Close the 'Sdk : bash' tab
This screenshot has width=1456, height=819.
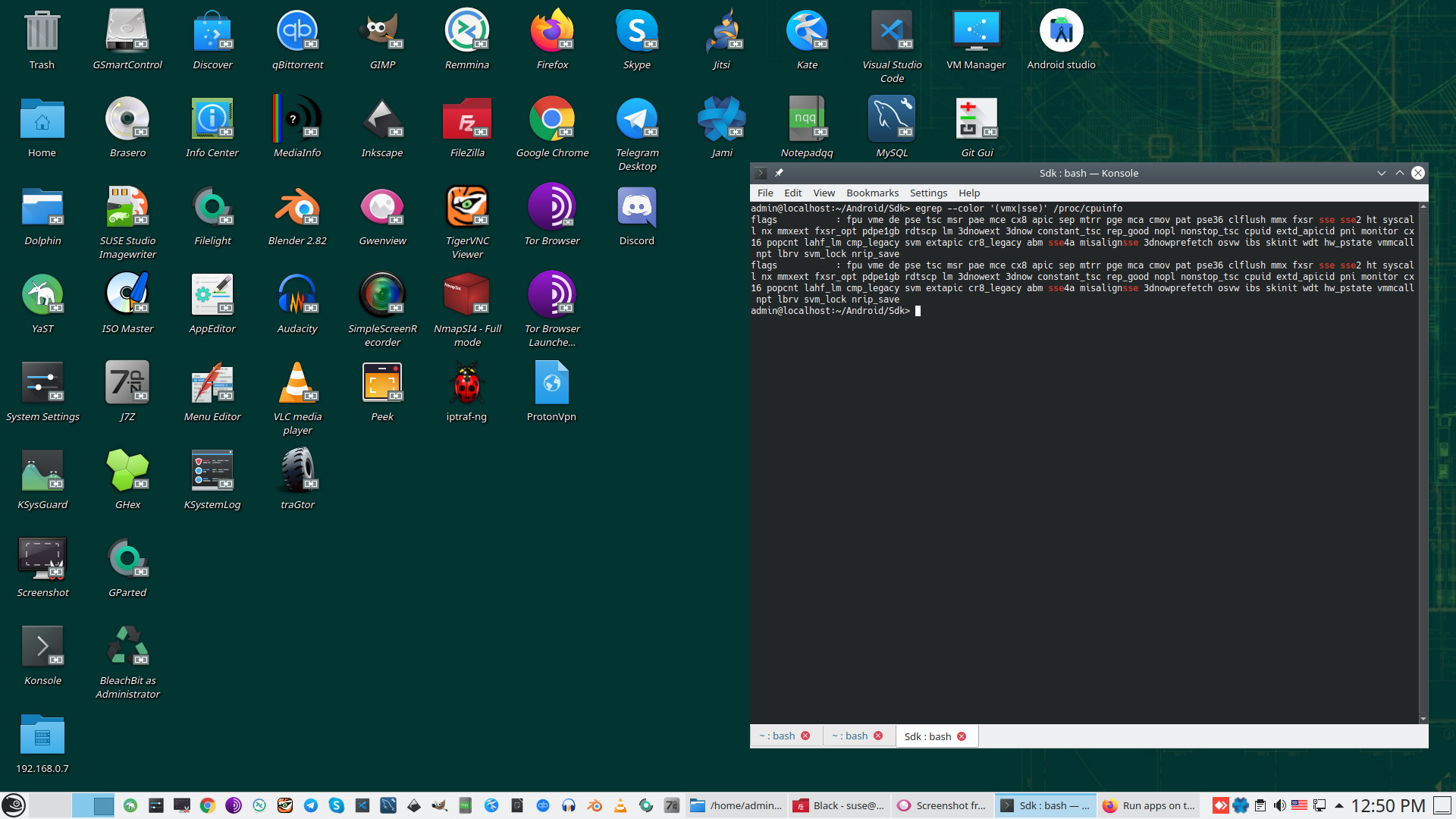tap(962, 736)
